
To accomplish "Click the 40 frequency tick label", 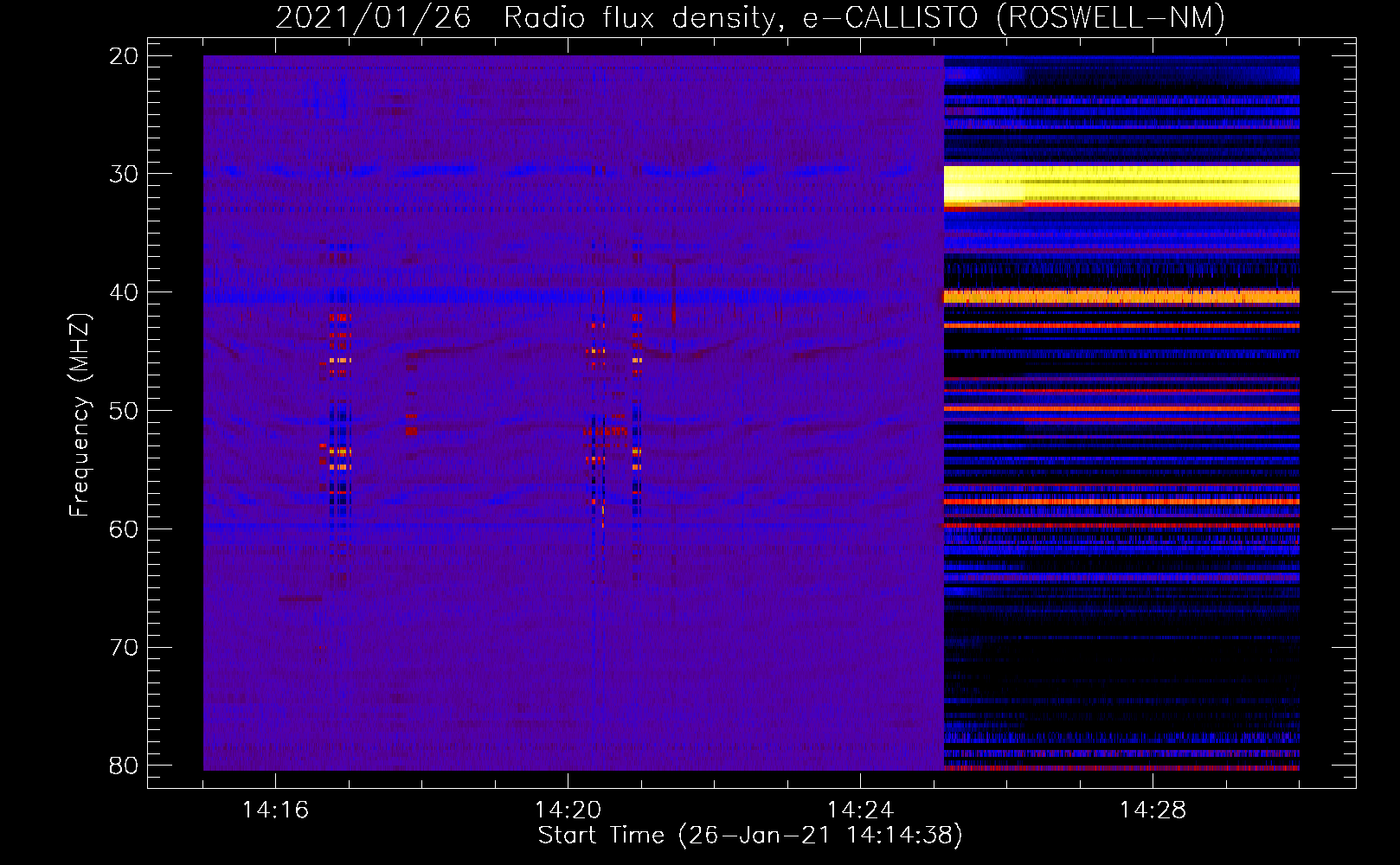I will click(124, 292).
